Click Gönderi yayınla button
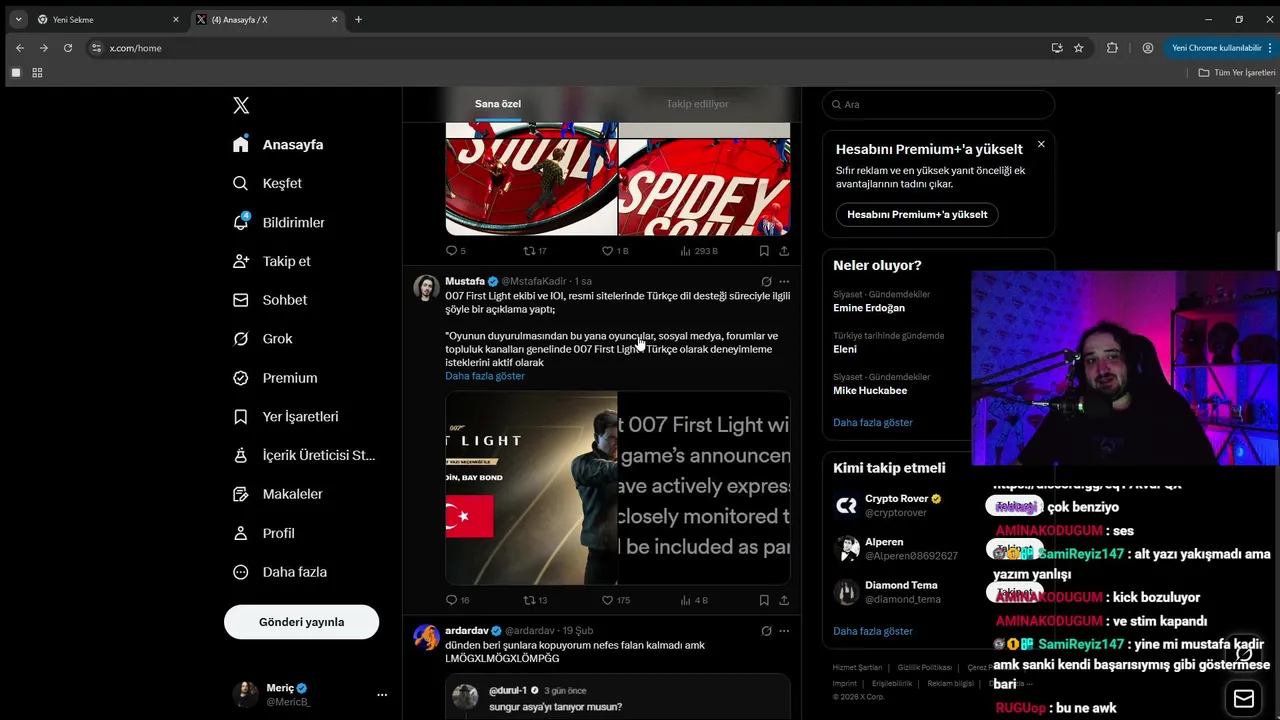 pos(301,622)
